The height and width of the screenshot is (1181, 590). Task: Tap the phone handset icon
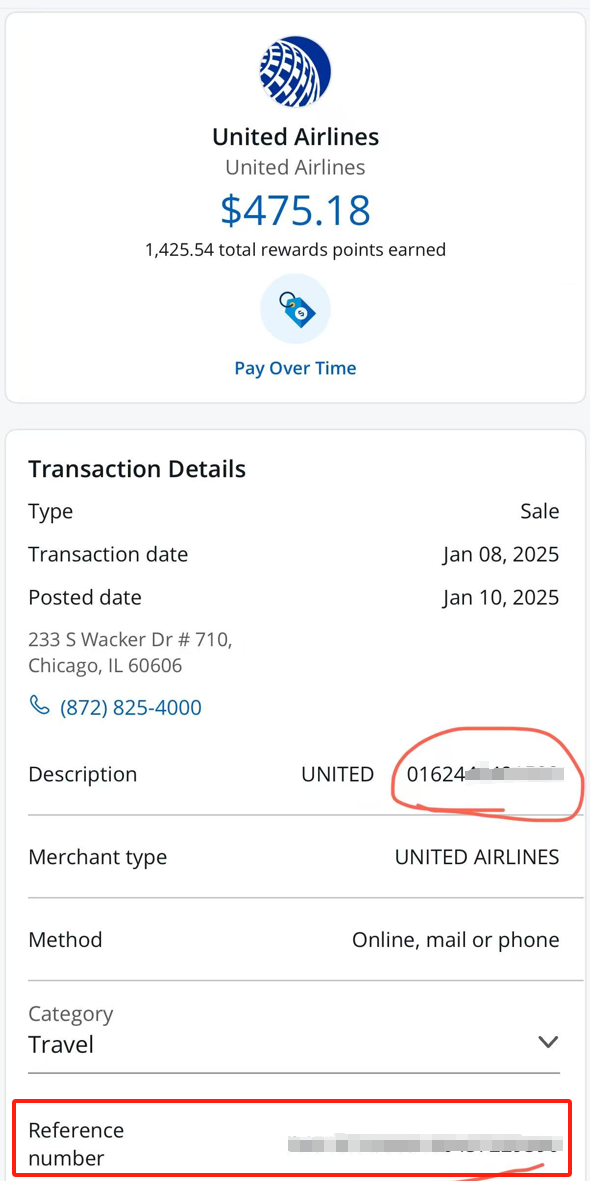tap(38, 706)
